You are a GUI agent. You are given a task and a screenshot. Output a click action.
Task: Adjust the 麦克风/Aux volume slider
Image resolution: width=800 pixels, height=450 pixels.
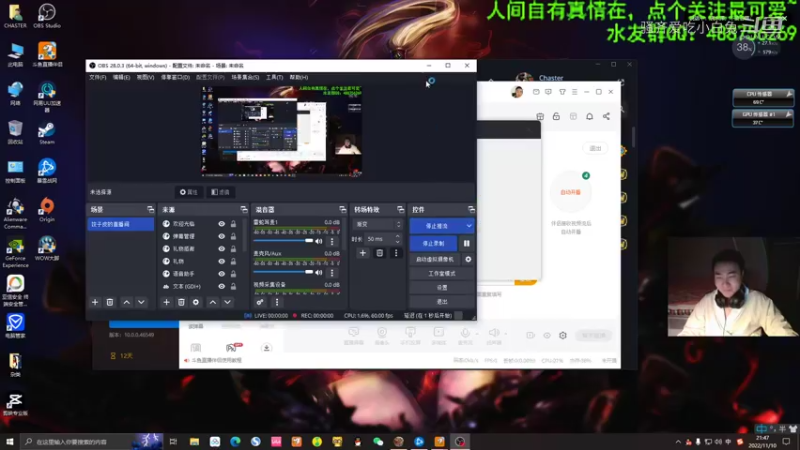283,272
